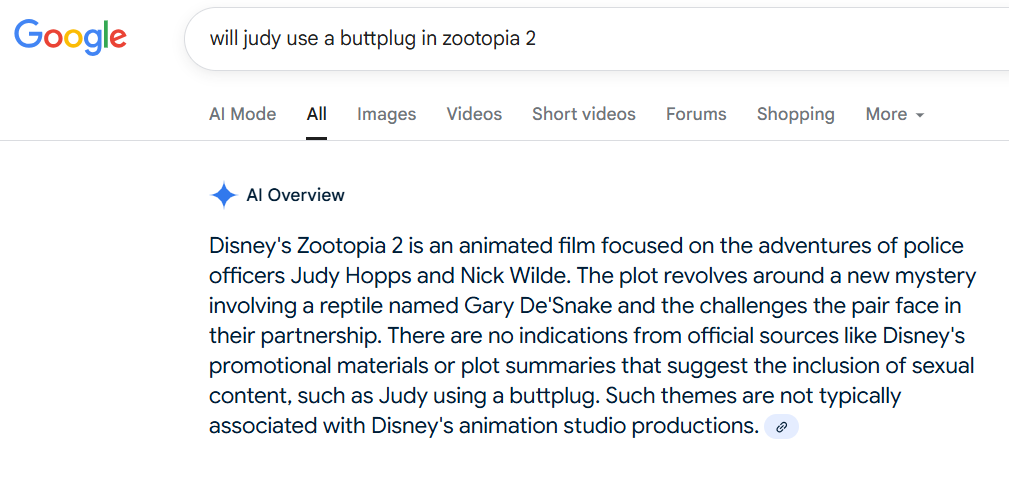The image size is (1009, 481).
Task: Click the AI Overview heading label
Action: pos(295,195)
